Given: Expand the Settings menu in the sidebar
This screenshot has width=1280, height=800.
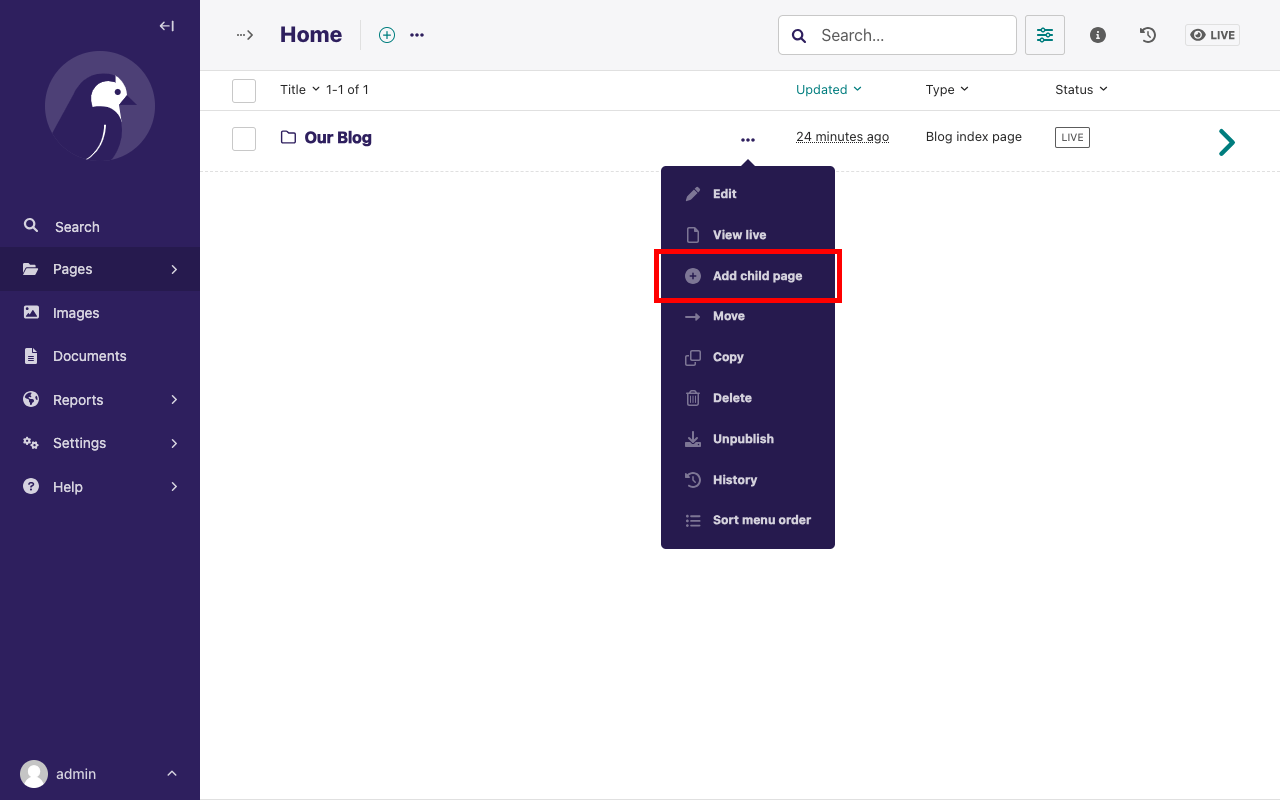Looking at the screenshot, I should pyautogui.click(x=80, y=443).
